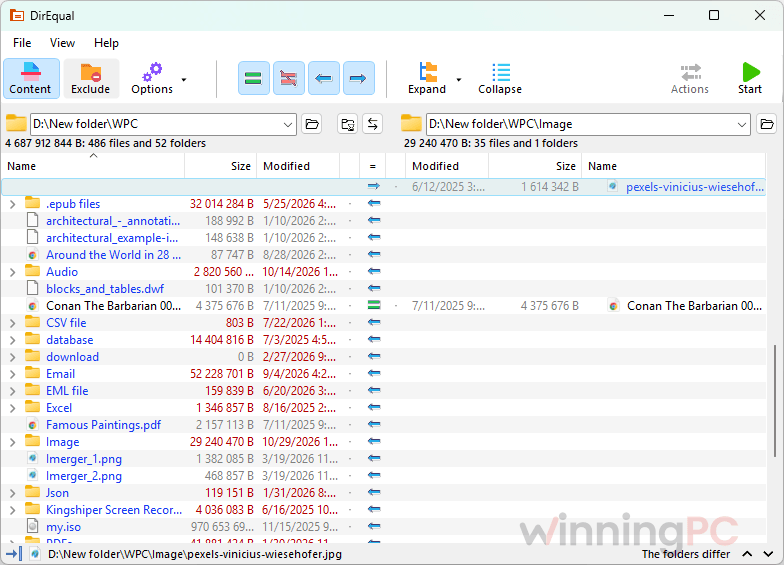Viewport: 784px width, 565px height.
Task: Click the Collapse toolbar button
Action: click(x=500, y=78)
